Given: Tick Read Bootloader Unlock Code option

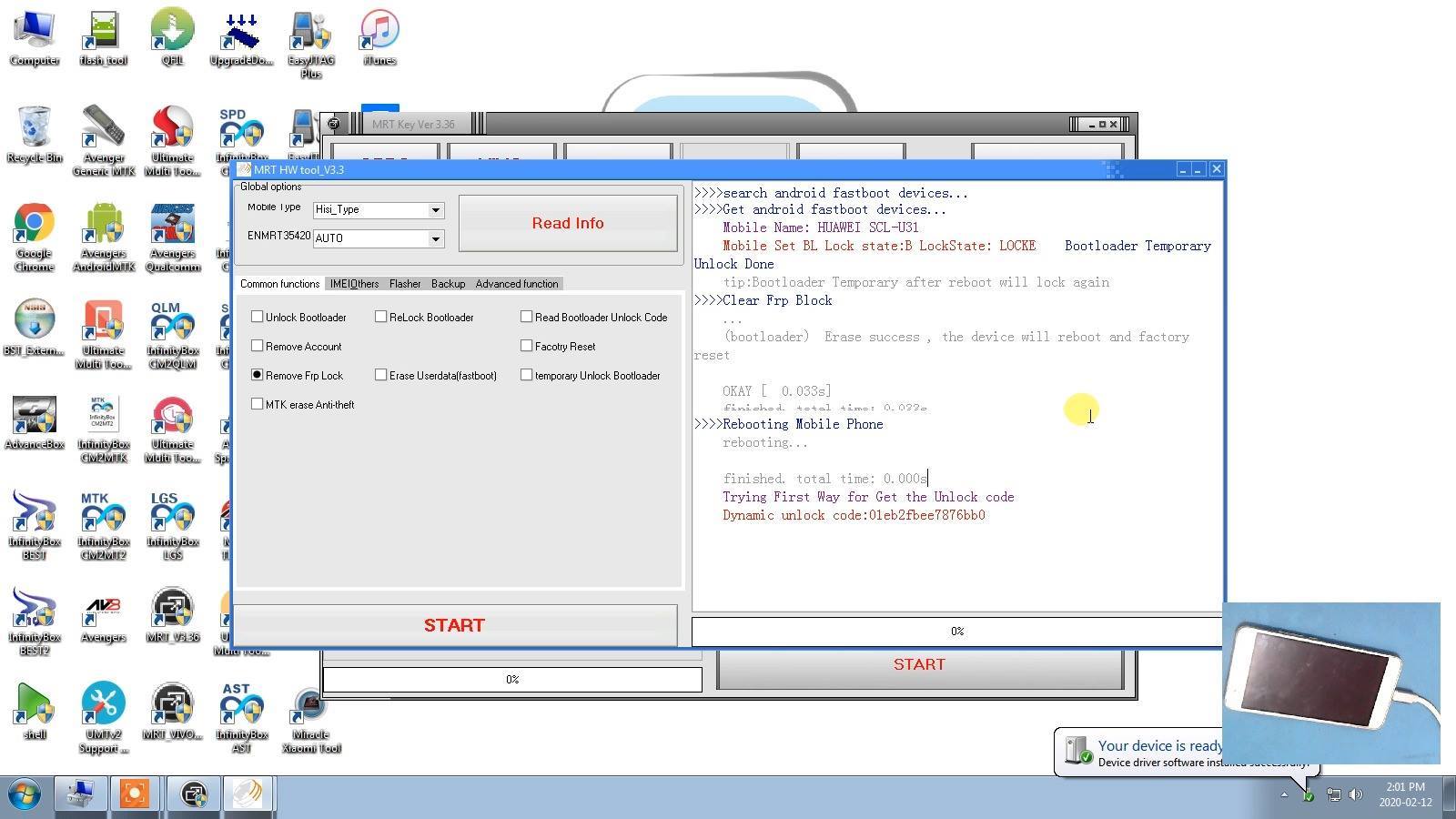Looking at the screenshot, I should 527,317.
